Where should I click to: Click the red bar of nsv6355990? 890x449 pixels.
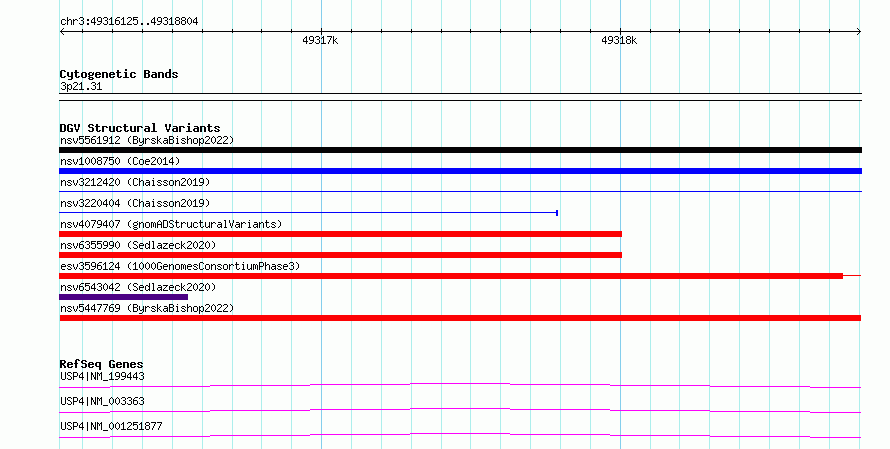[341, 255]
